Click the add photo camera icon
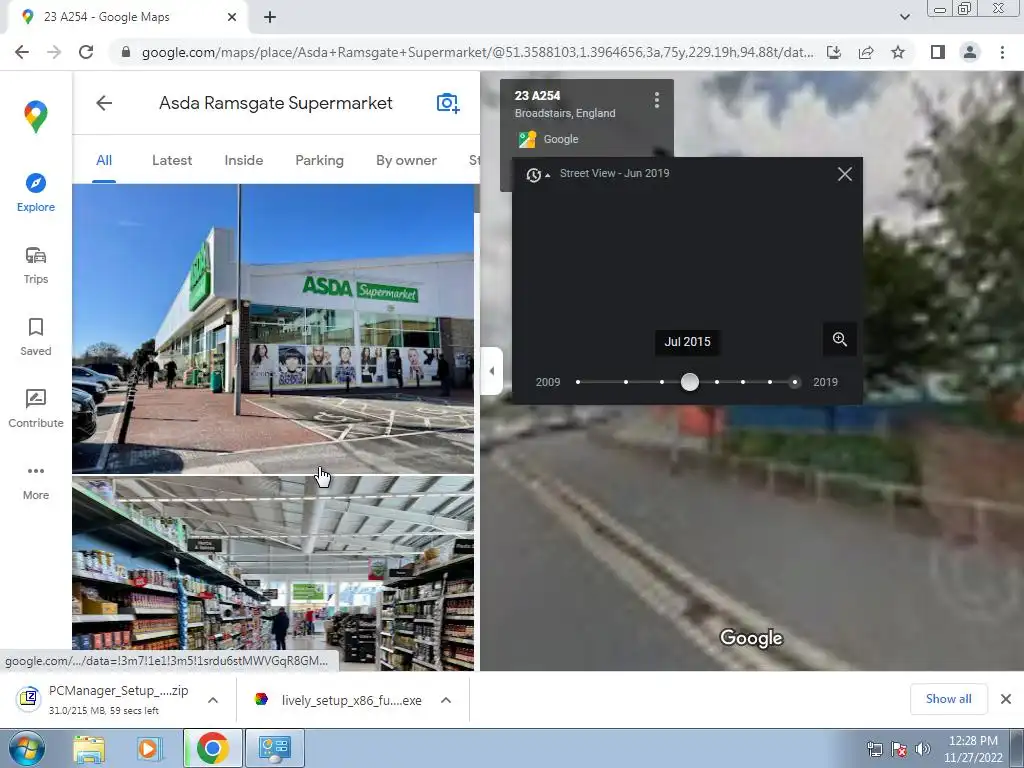This screenshot has width=1024, height=768. pos(448,103)
